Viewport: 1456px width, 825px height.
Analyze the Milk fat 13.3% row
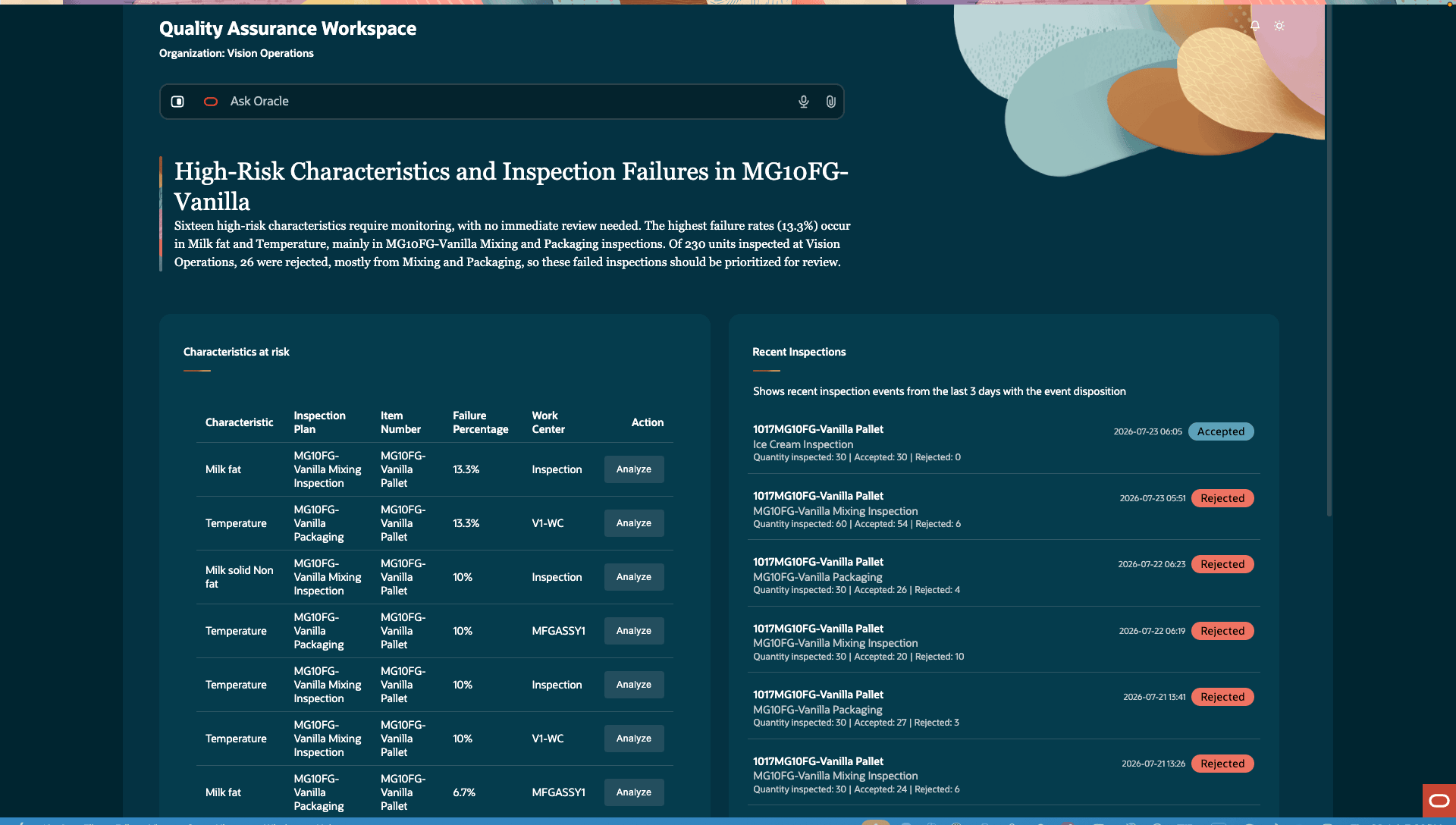pyautogui.click(x=634, y=469)
